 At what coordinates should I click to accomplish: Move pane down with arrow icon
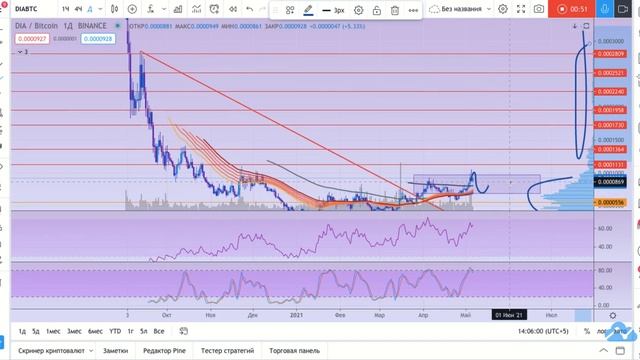[x=575, y=26]
